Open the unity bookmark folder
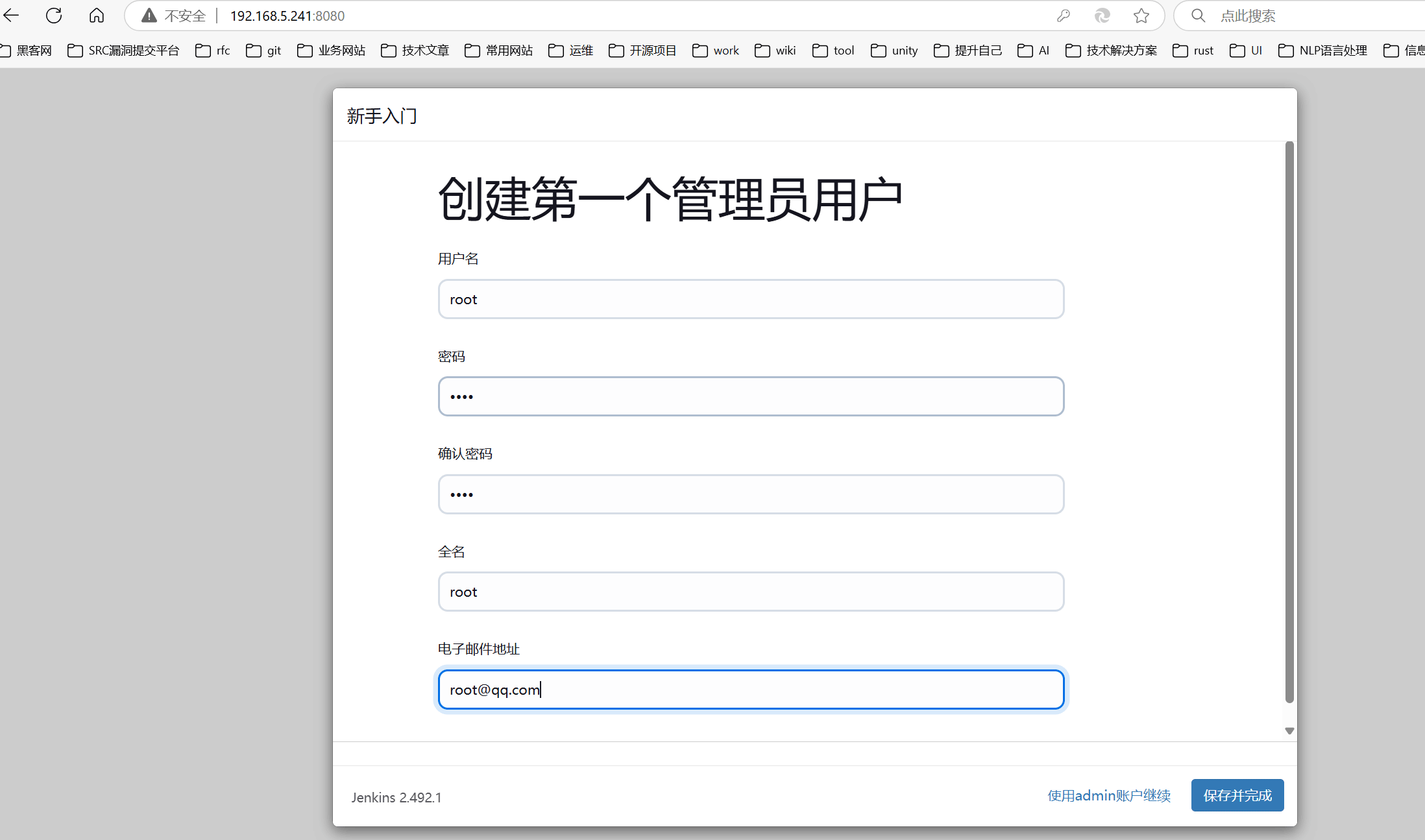This screenshot has height=840, width=1425. click(x=894, y=51)
